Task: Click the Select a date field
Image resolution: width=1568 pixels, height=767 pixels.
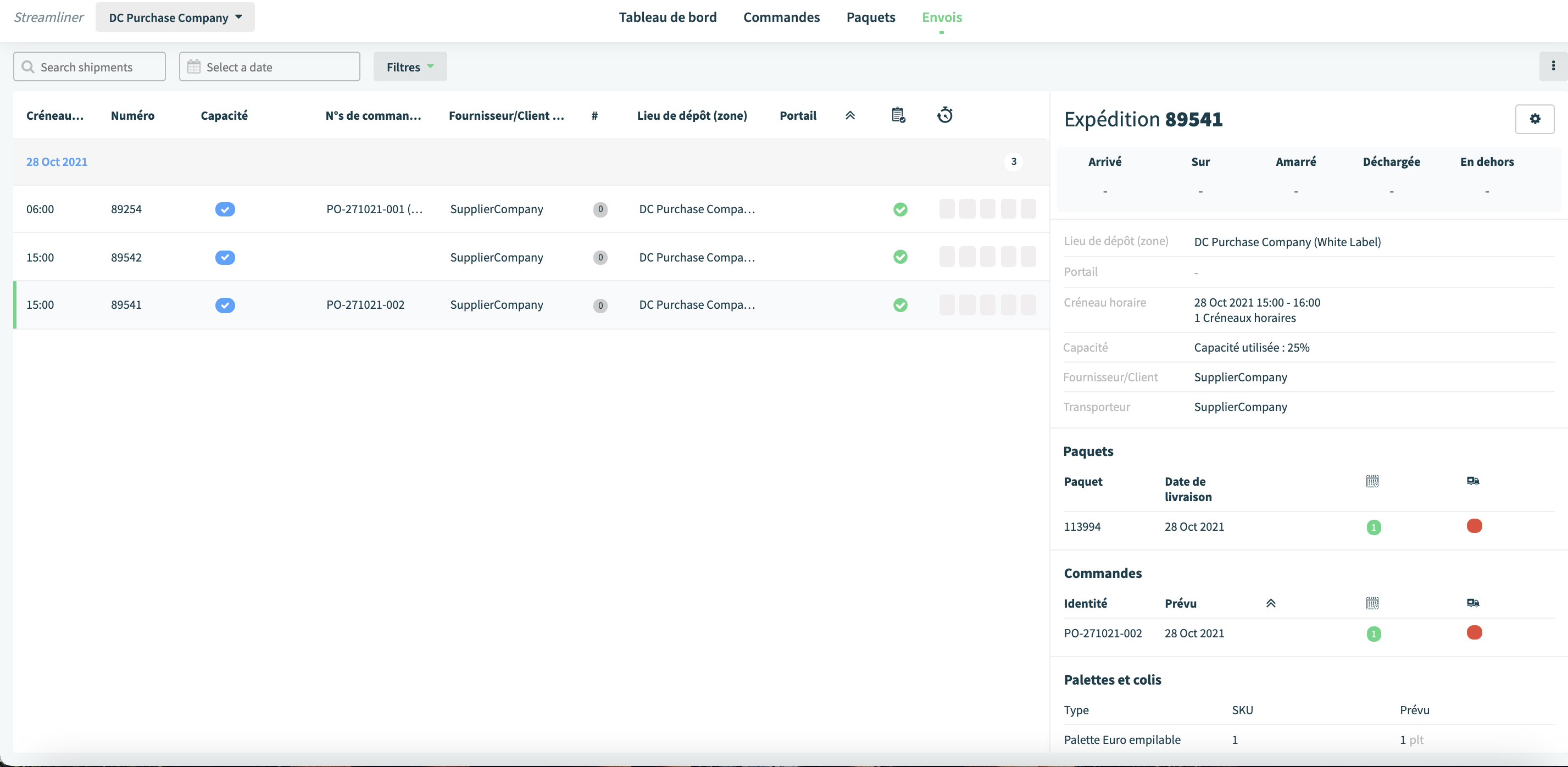Action: pos(270,66)
